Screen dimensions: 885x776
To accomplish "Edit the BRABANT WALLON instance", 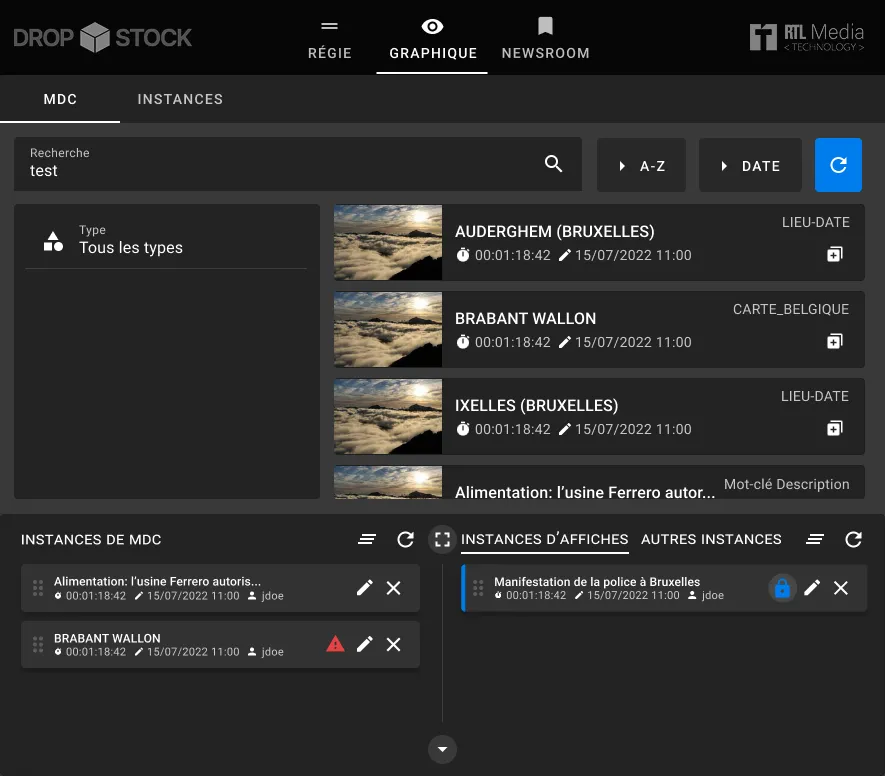I will (365, 645).
